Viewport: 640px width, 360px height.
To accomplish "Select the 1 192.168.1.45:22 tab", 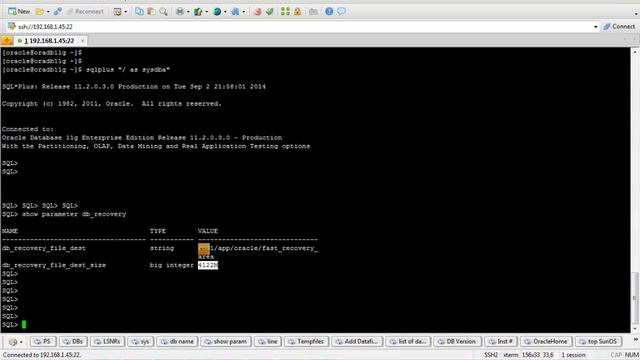I will point(49,41).
